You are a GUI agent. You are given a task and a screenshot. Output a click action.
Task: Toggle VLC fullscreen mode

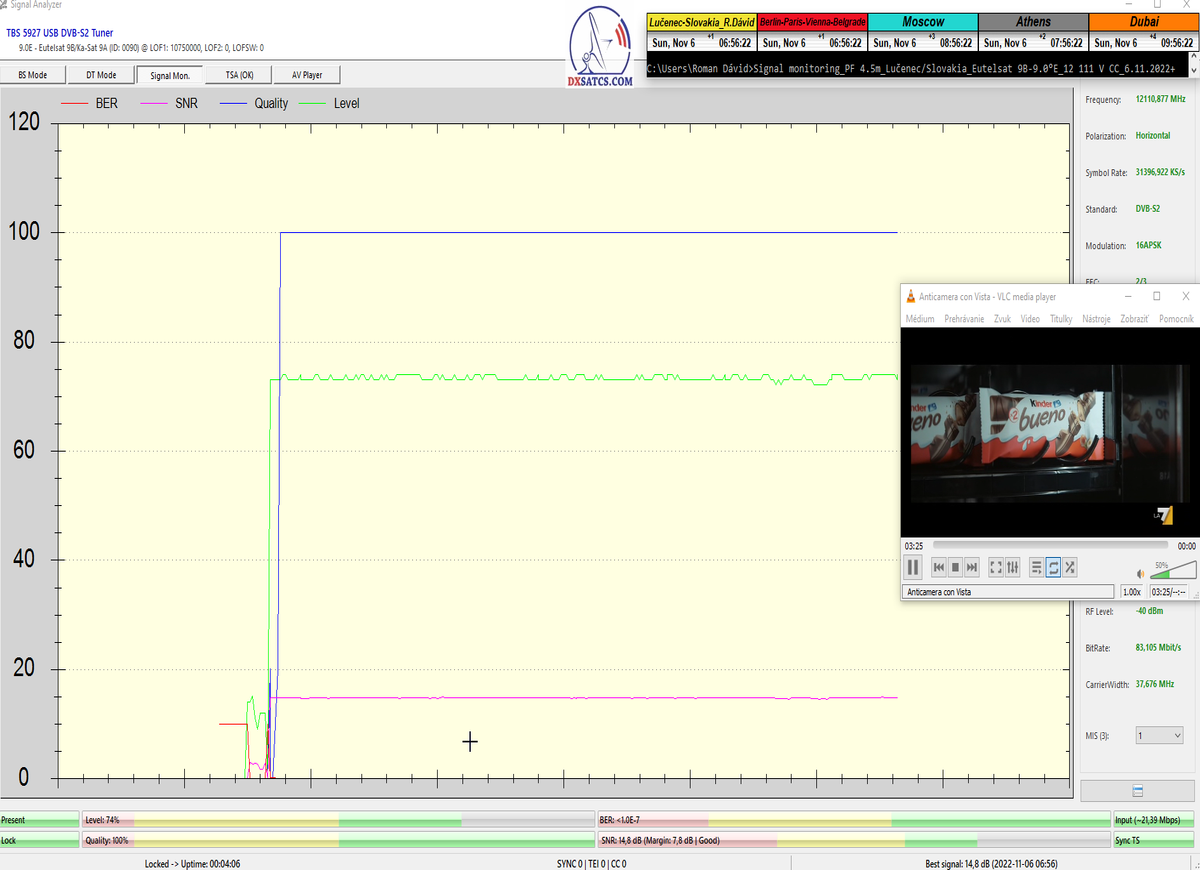[996, 568]
